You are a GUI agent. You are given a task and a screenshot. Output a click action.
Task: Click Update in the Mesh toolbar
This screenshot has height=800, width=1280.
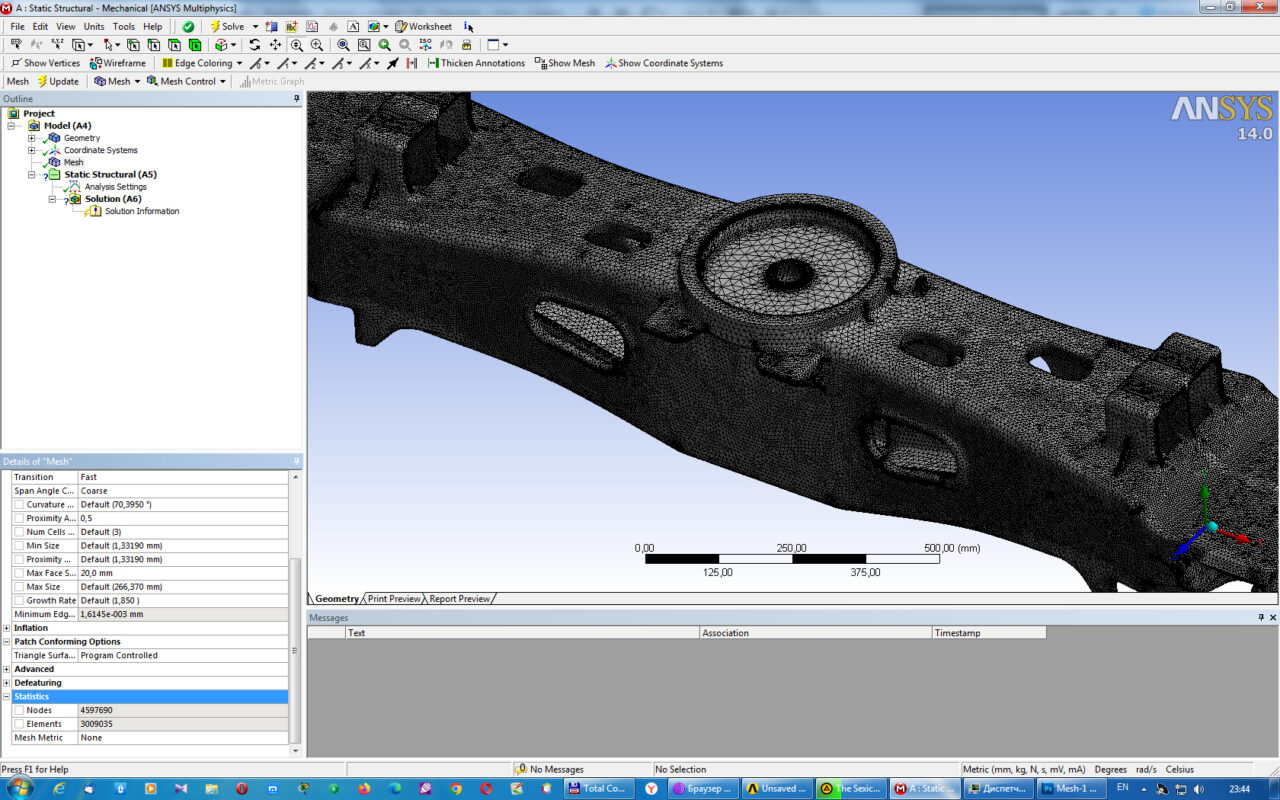pyautogui.click(x=58, y=82)
